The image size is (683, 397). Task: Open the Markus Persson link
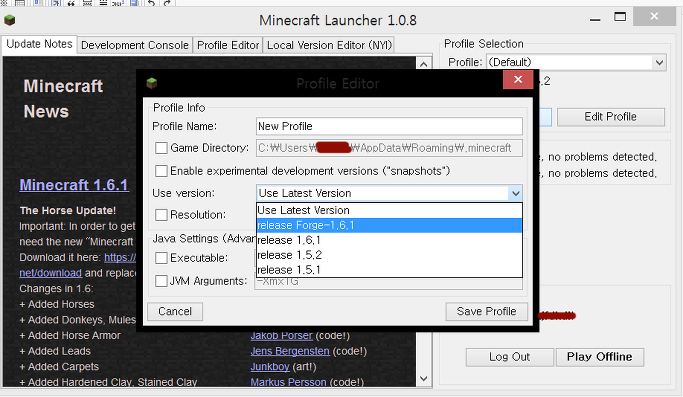click(288, 382)
